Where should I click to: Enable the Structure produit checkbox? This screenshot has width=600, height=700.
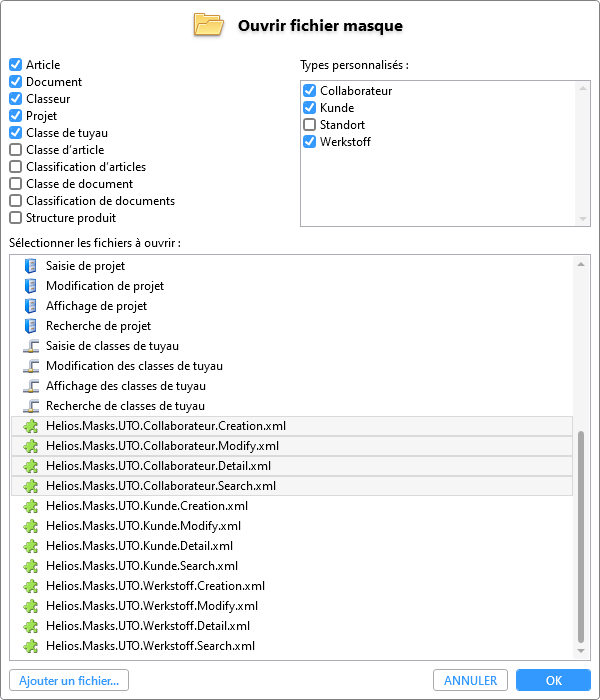tap(16, 218)
